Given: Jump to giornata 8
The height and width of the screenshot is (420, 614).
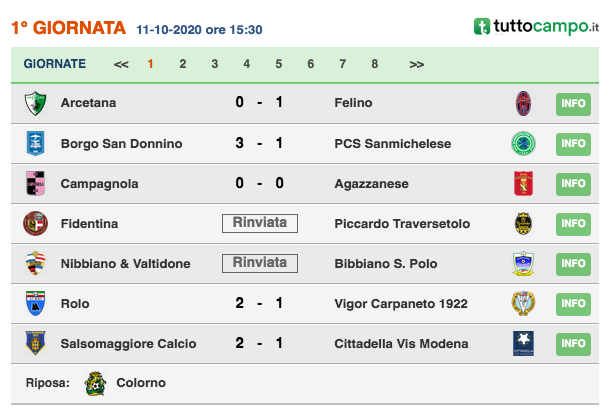Looking at the screenshot, I should (375, 64).
